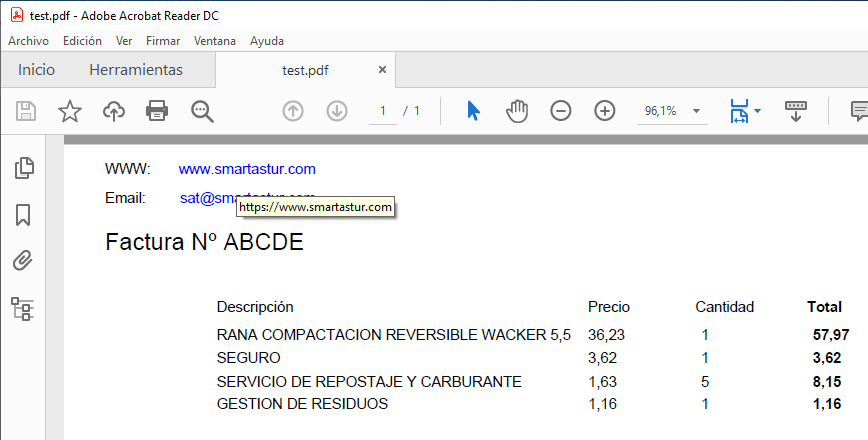Viewport: 868px width, 440px height.
Task: Open the Archivo menu
Action: click(x=28, y=41)
